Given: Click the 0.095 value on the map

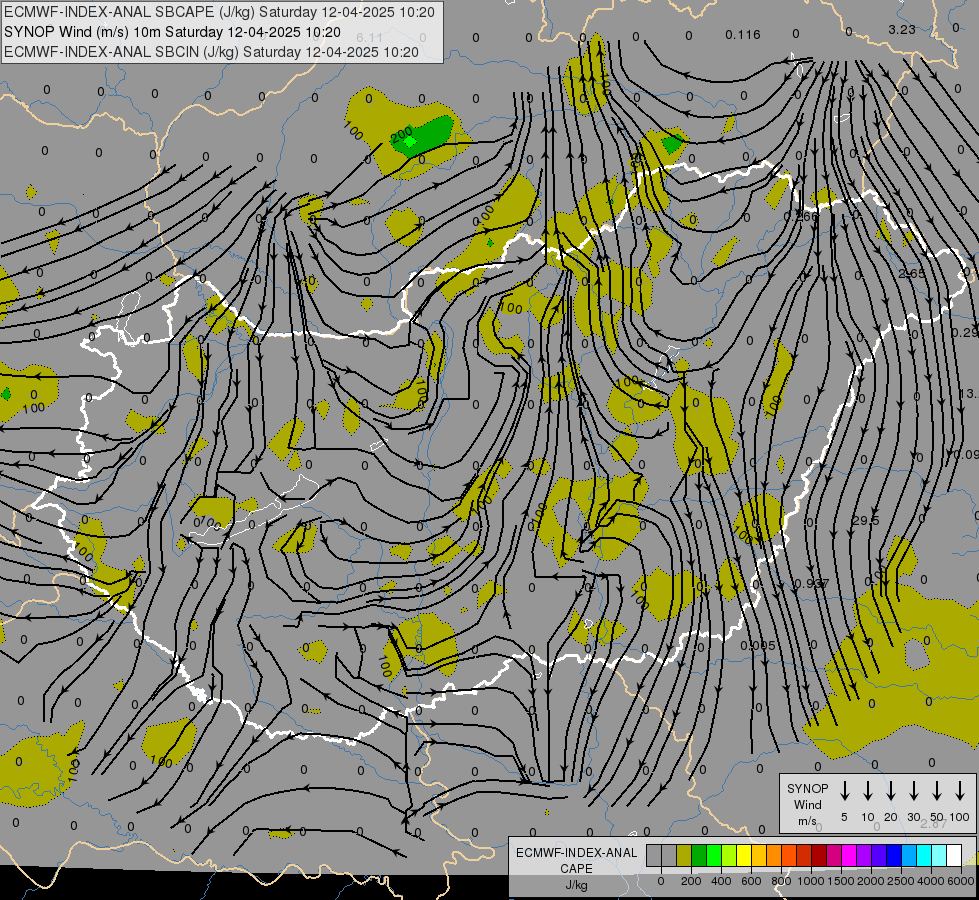Looking at the screenshot, I should pos(758,645).
